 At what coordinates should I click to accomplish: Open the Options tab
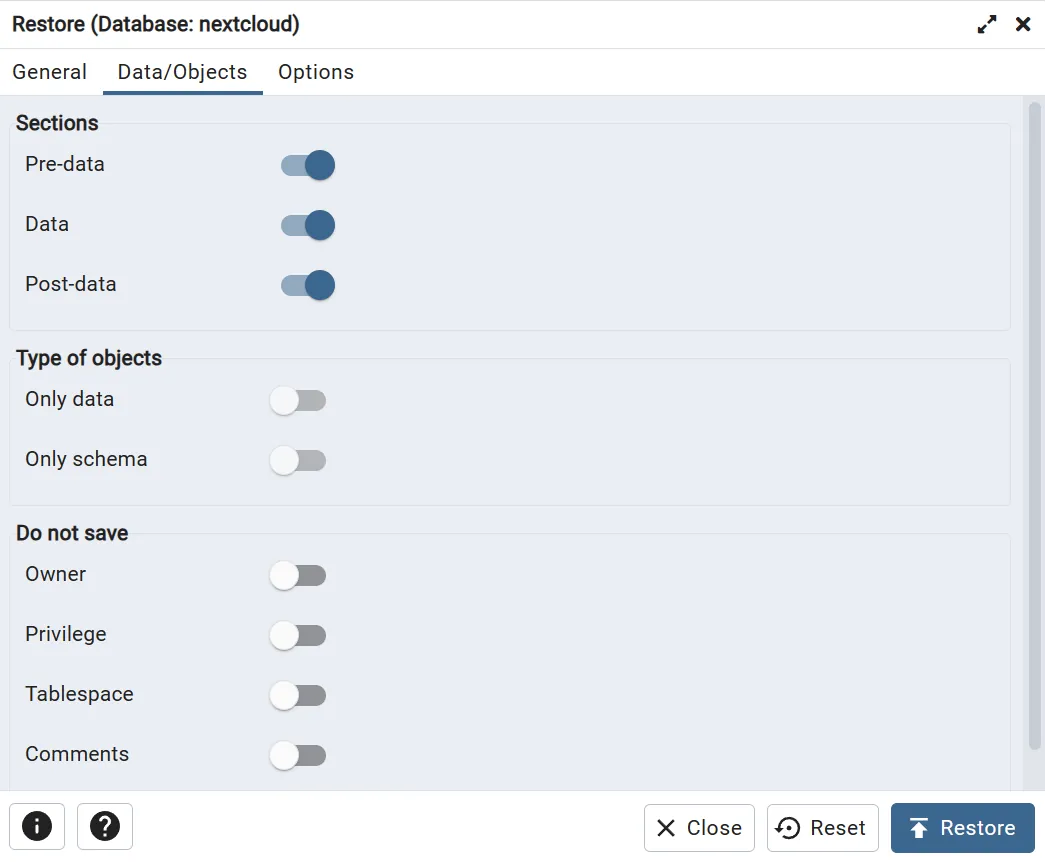(x=316, y=72)
